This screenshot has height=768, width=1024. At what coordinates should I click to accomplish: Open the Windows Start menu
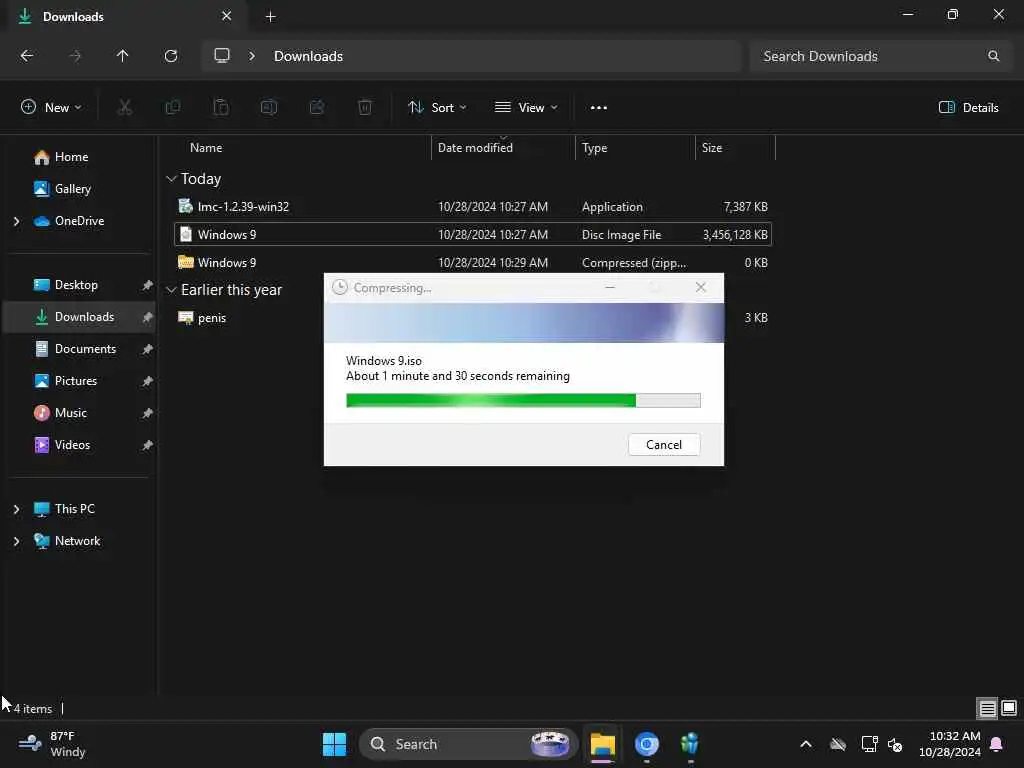[334, 744]
